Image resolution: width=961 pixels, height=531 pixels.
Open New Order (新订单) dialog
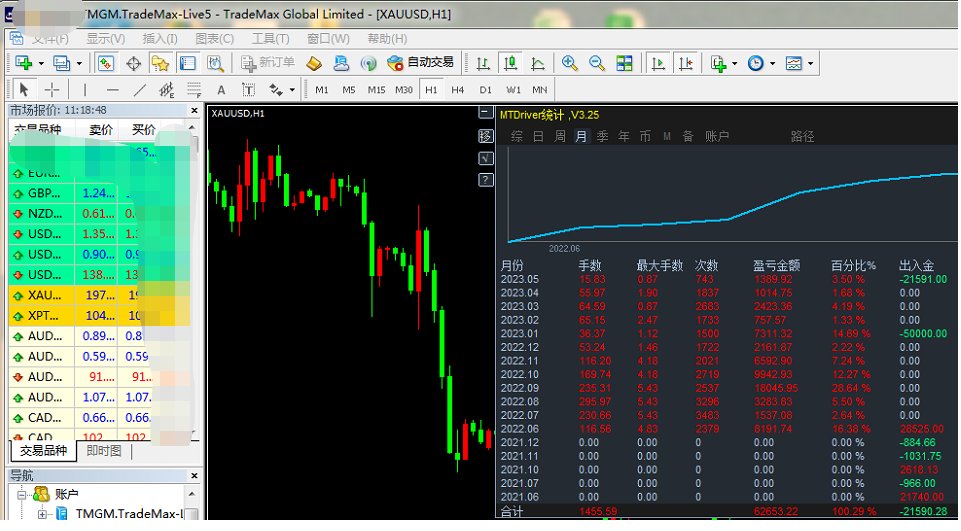(268, 63)
